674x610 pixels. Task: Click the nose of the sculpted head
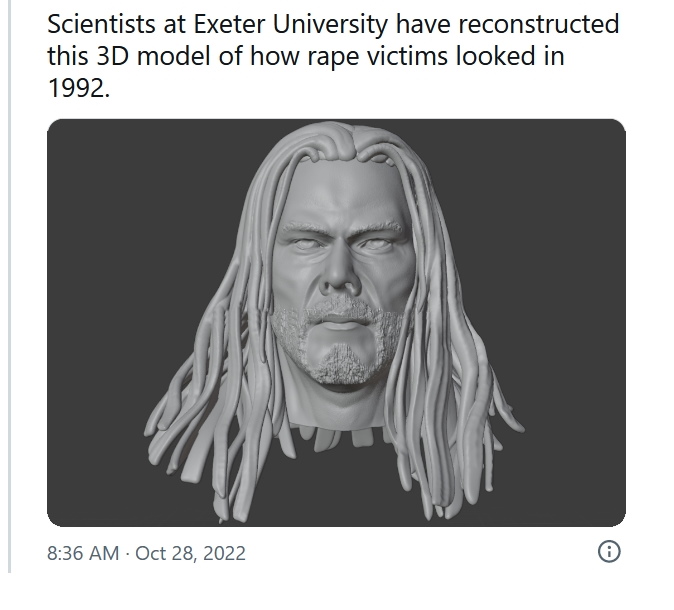point(340,275)
